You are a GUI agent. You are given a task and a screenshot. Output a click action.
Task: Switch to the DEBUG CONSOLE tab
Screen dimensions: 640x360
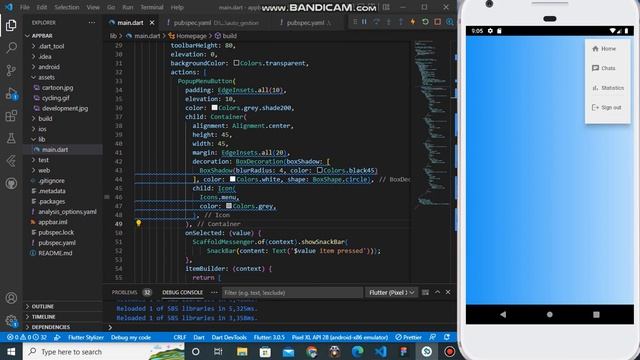182,292
